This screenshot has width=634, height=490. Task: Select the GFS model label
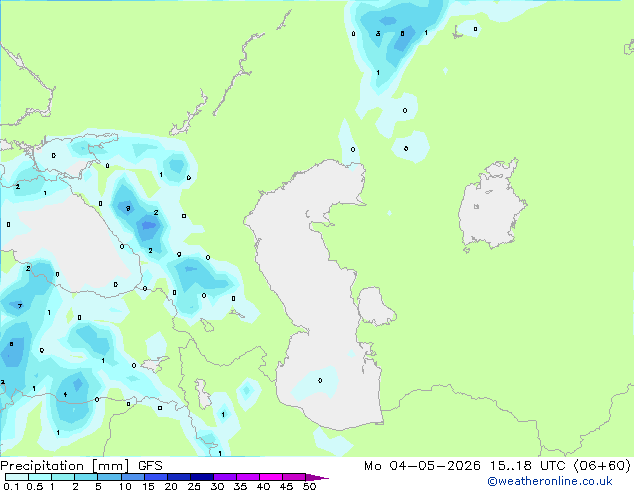point(150,466)
